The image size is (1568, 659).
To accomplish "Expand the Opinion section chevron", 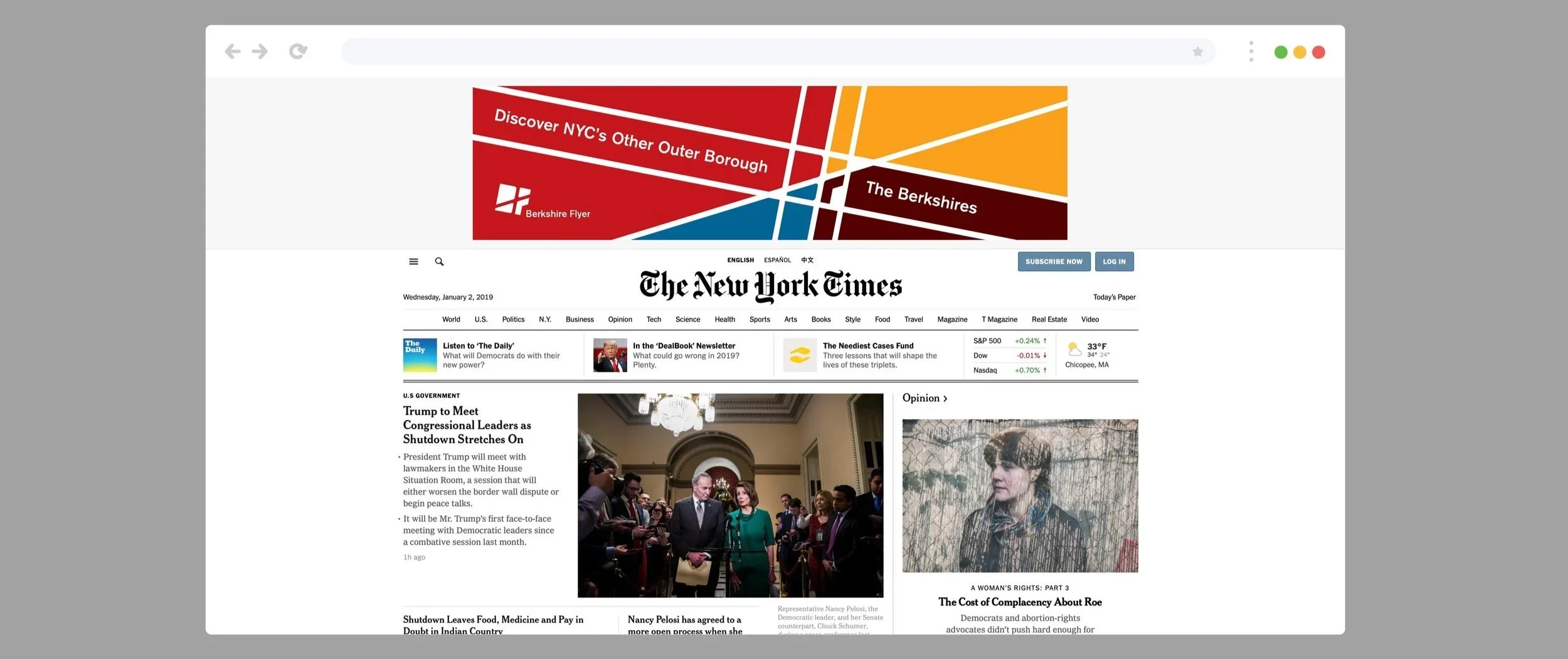I will [x=945, y=399].
